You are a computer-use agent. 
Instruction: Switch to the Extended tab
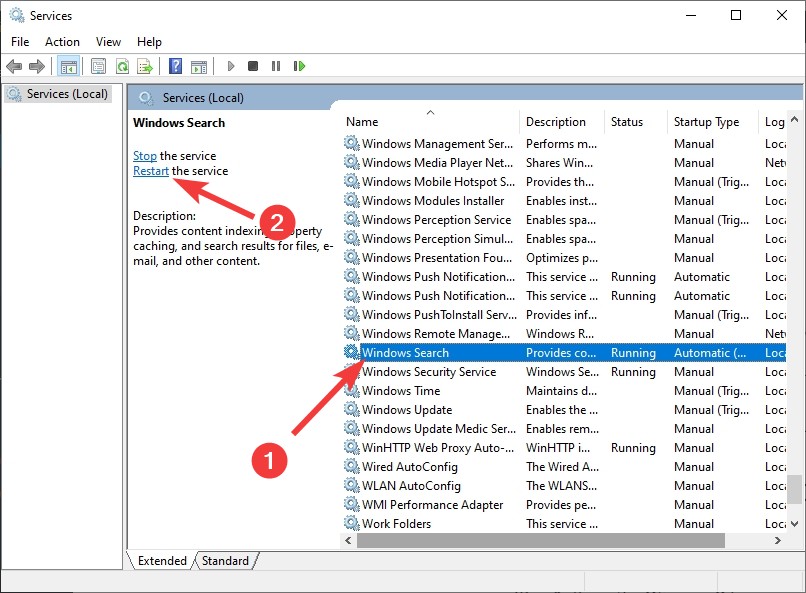(162, 561)
